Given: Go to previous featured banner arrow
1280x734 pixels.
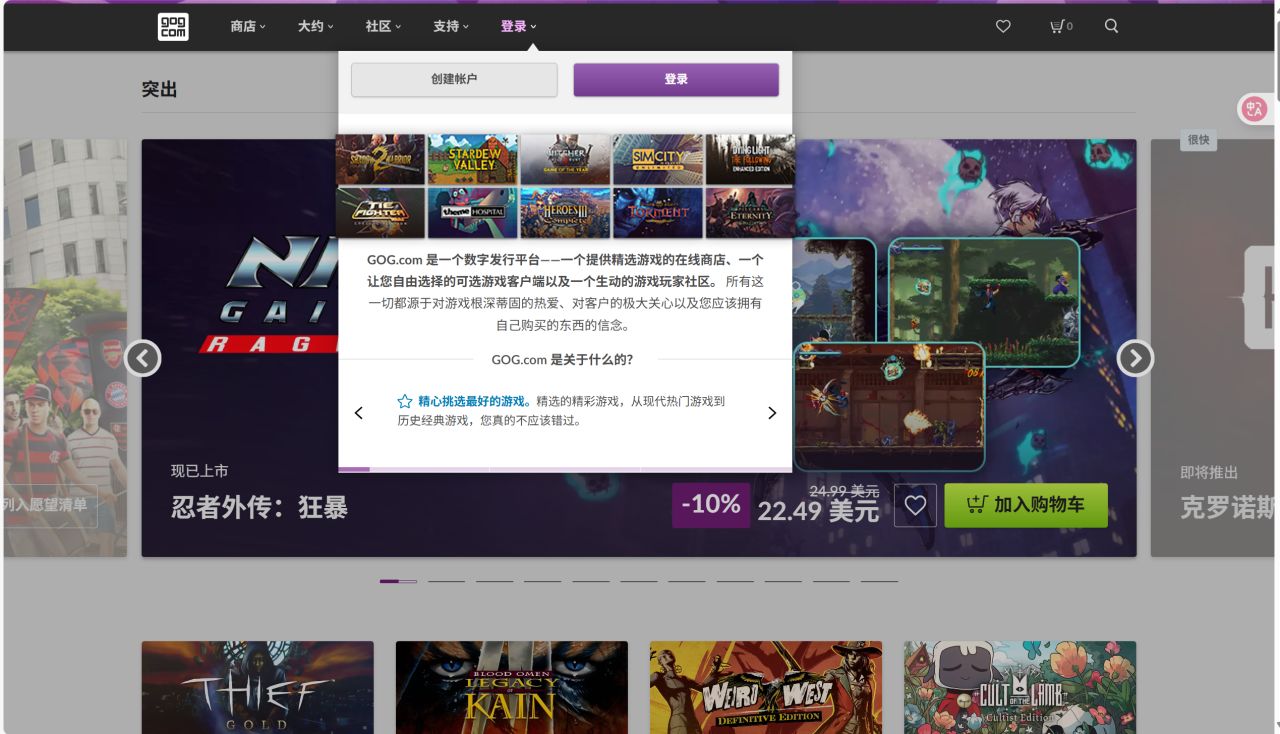Looking at the screenshot, I should [143, 358].
